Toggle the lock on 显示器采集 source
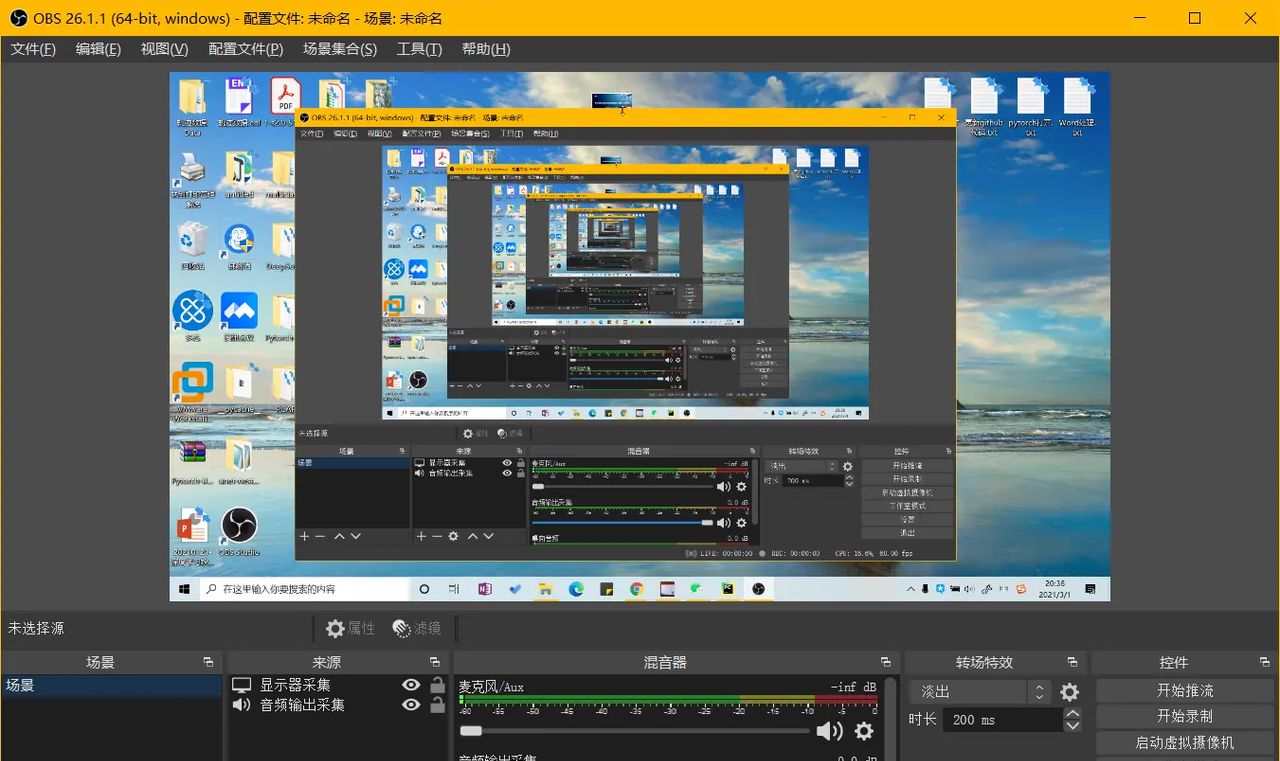 [x=437, y=685]
